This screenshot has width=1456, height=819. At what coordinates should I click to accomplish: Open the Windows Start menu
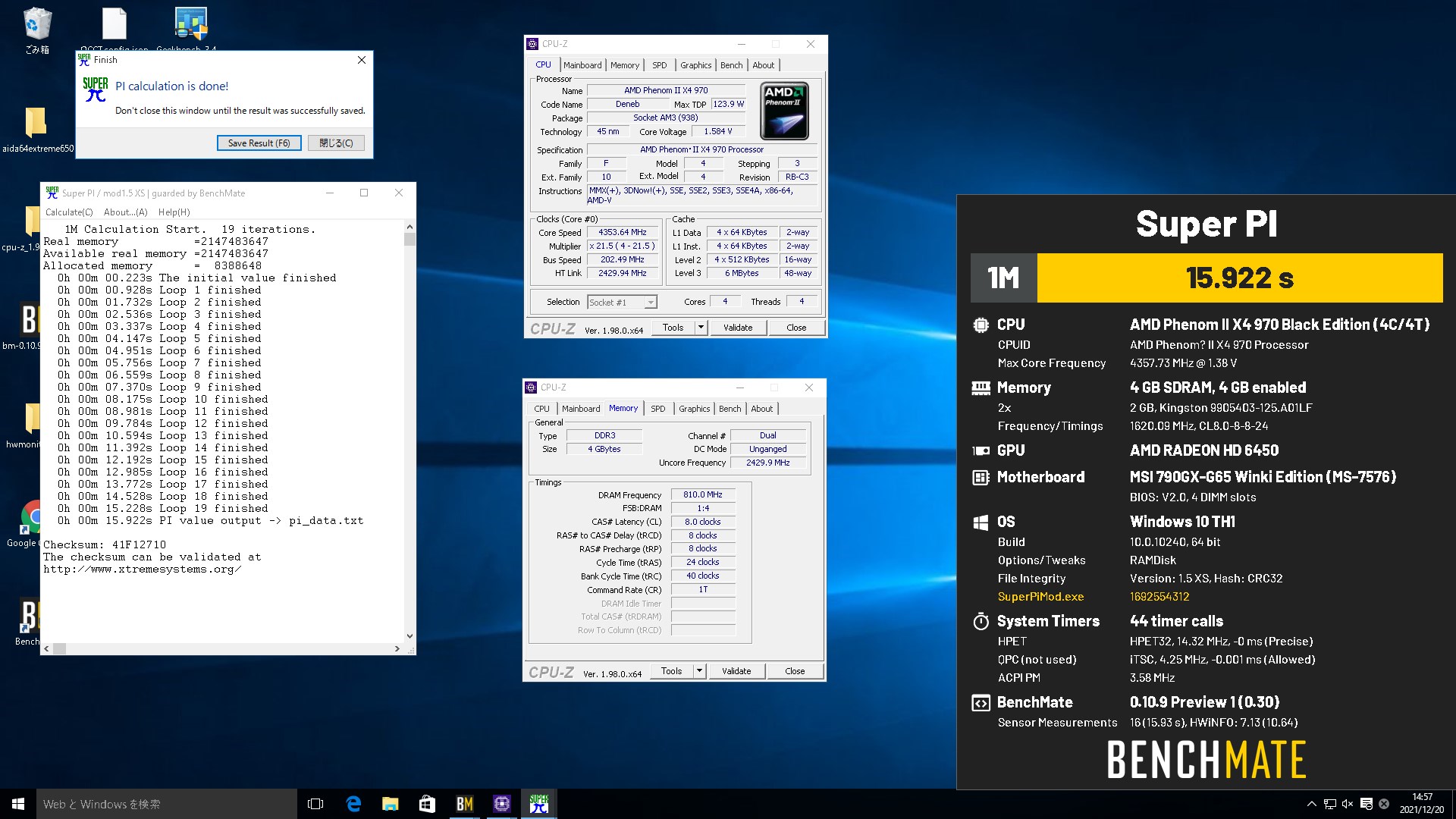pos(18,804)
